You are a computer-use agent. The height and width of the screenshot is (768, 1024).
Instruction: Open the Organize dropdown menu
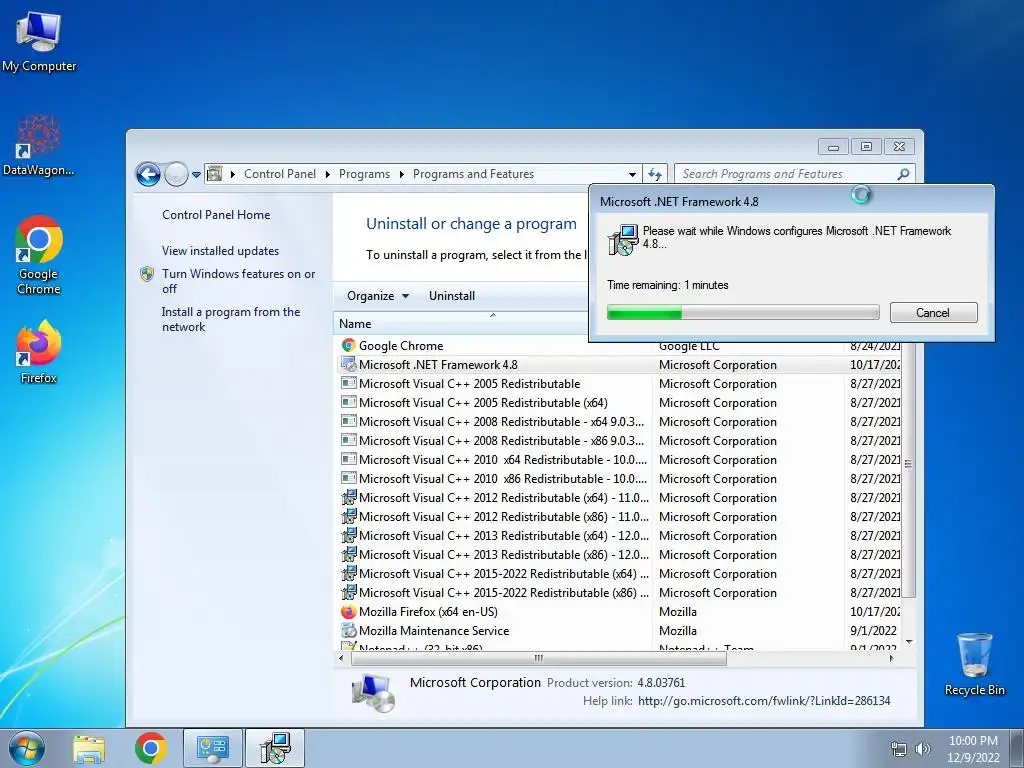(x=378, y=296)
